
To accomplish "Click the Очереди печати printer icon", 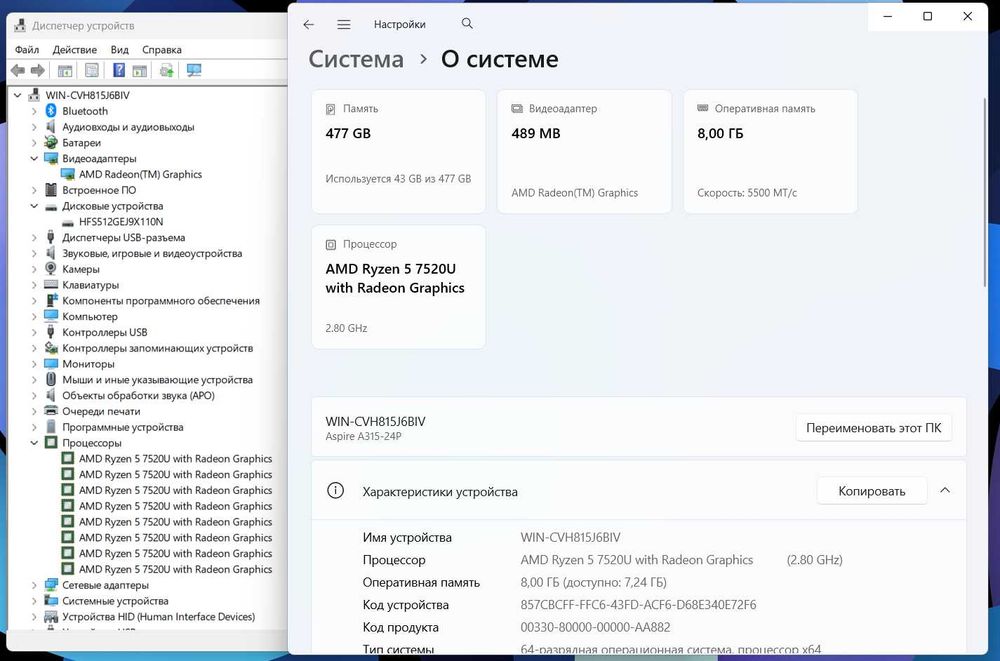I will coord(51,411).
